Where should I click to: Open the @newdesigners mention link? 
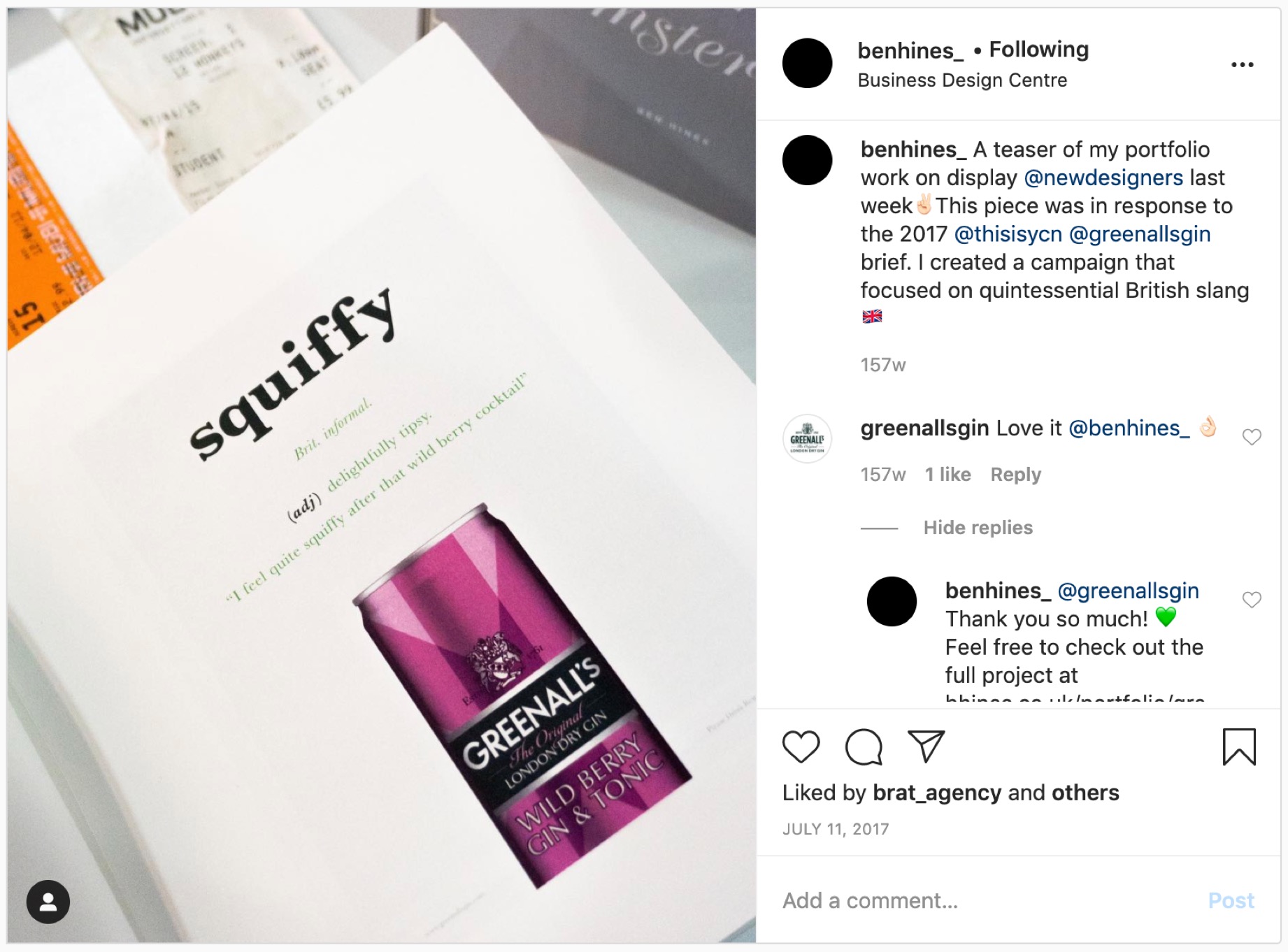[x=1103, y=178]
